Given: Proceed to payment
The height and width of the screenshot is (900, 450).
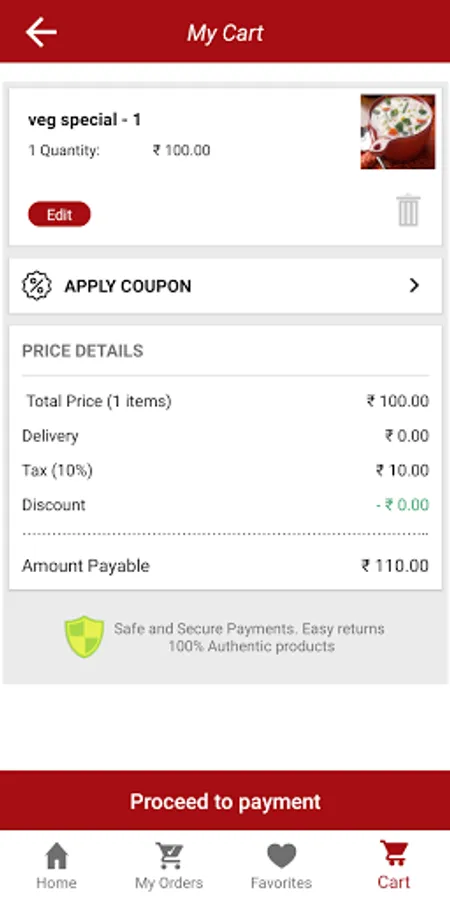Looking at the screenshot, I should (225, 801).
